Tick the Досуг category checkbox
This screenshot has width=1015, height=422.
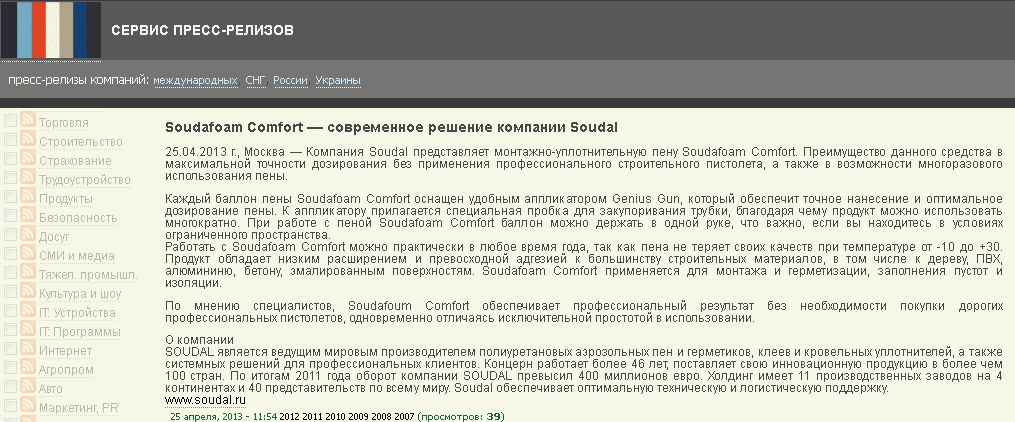coord(10,234)
